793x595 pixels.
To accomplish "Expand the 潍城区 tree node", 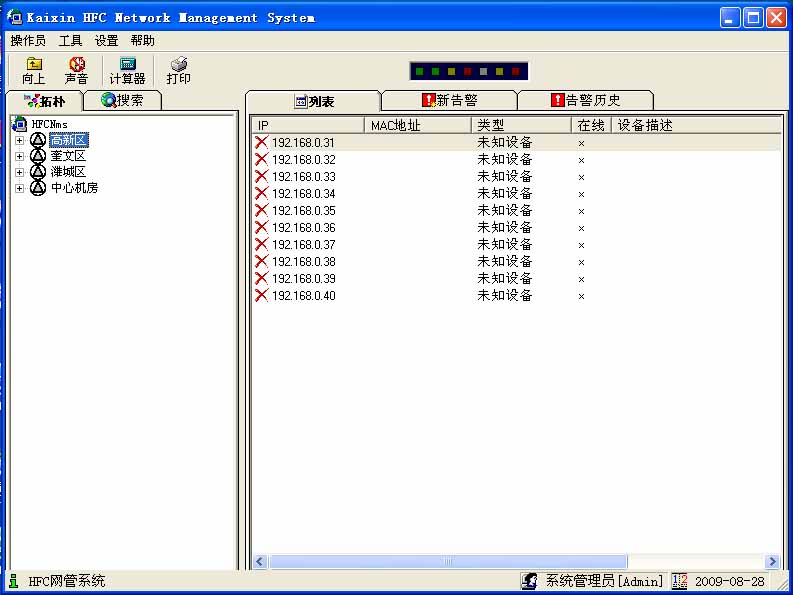I will point(19,172).
